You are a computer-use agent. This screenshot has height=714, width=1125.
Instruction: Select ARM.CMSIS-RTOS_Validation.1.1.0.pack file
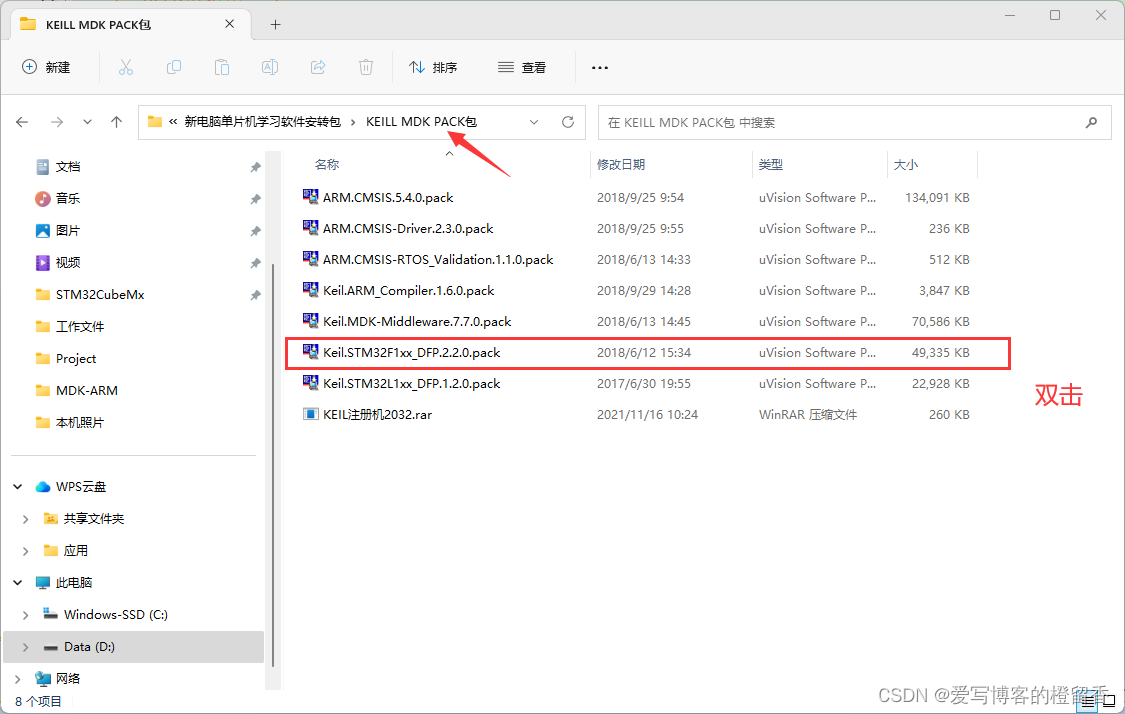pos(438,259)
